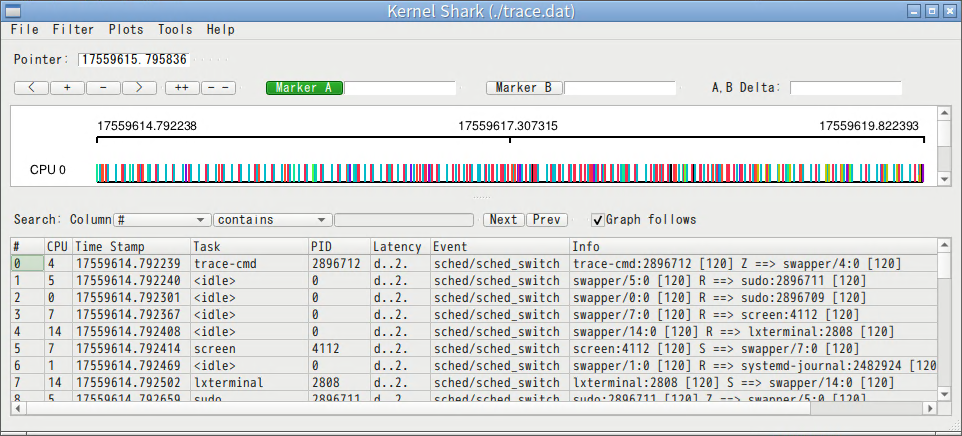Toggle the Graph follows checkbox
962x436 pixels.
click(x=598, y=220)
